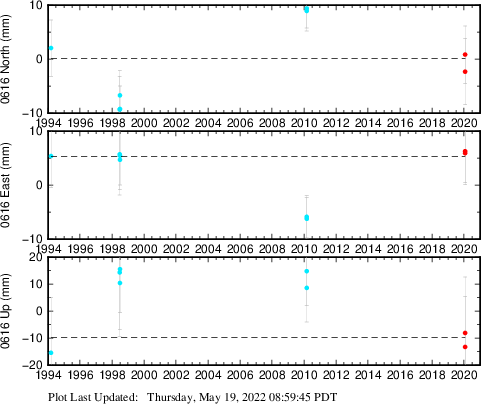Click the dashed zero line in North plot

pos(264,59)
